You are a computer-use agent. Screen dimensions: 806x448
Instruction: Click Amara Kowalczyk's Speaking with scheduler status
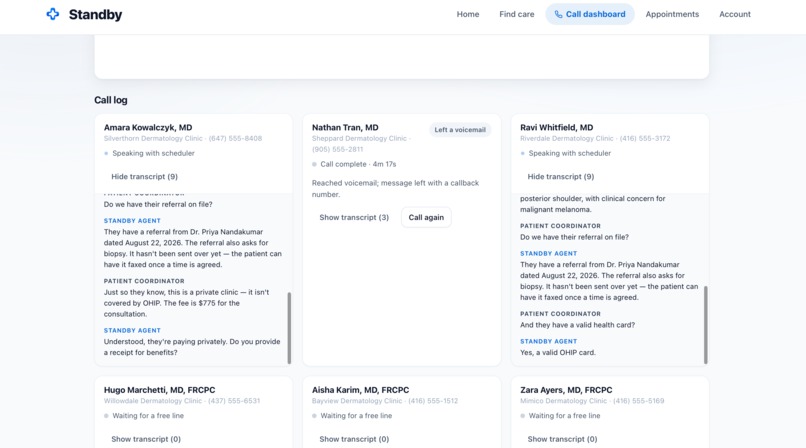click(154, 153)
